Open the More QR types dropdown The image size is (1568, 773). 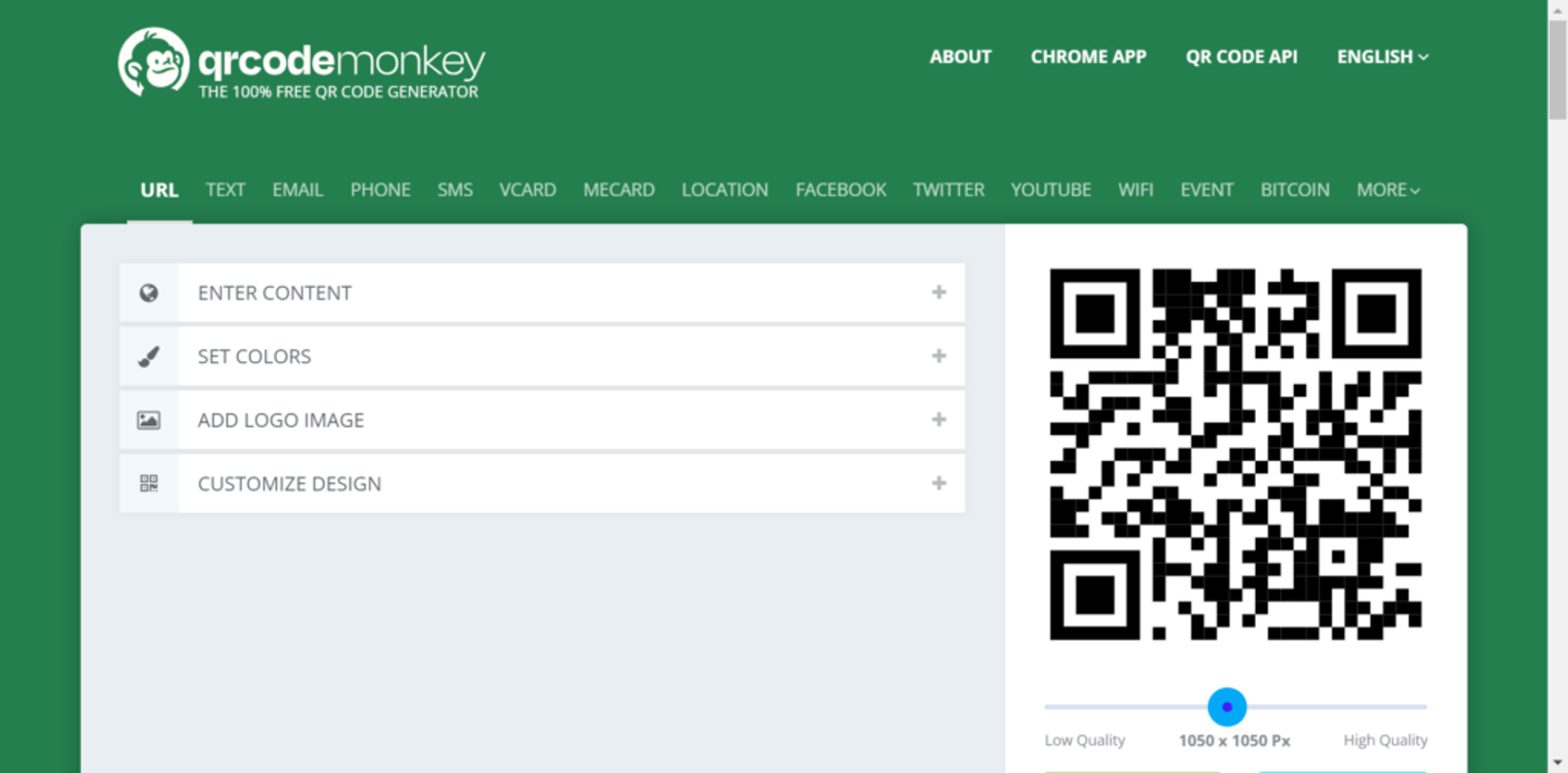click(1388, 190)
